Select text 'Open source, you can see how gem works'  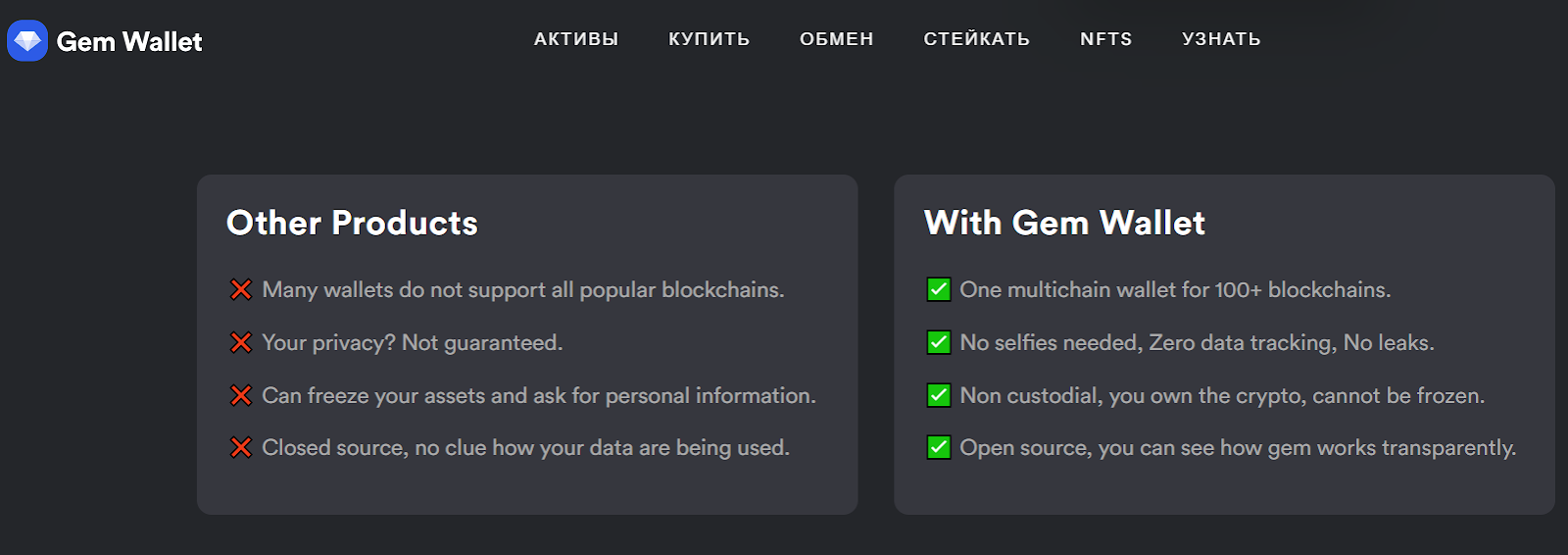tap(1168, 448)
